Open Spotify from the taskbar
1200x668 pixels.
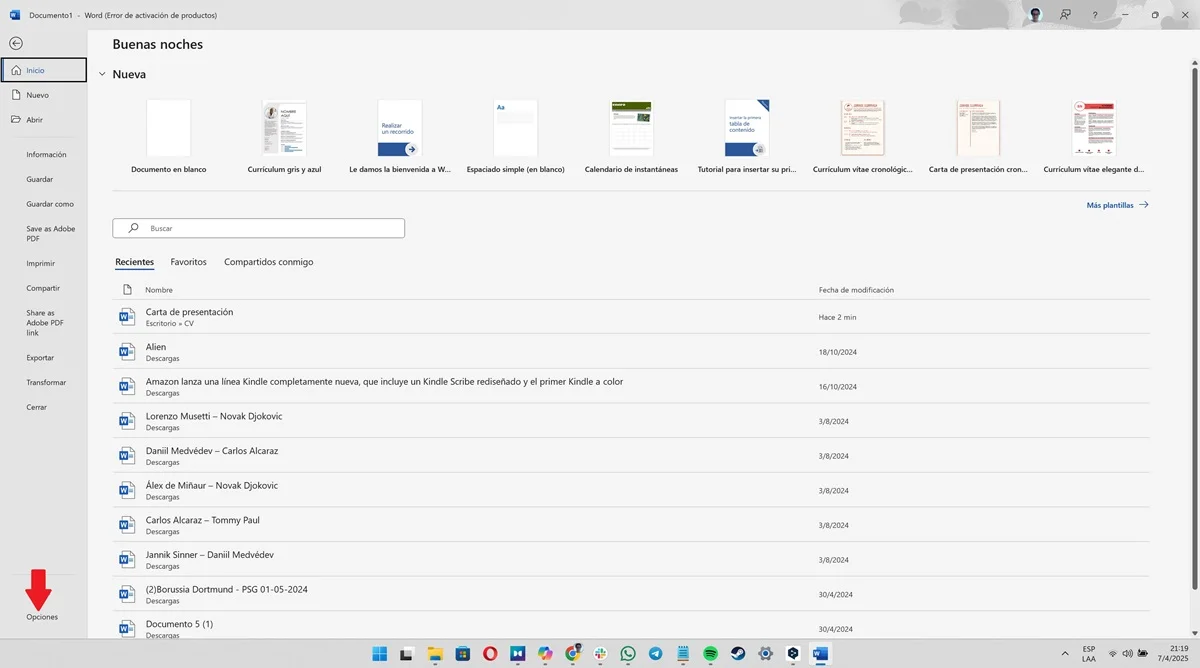[710, 654]
